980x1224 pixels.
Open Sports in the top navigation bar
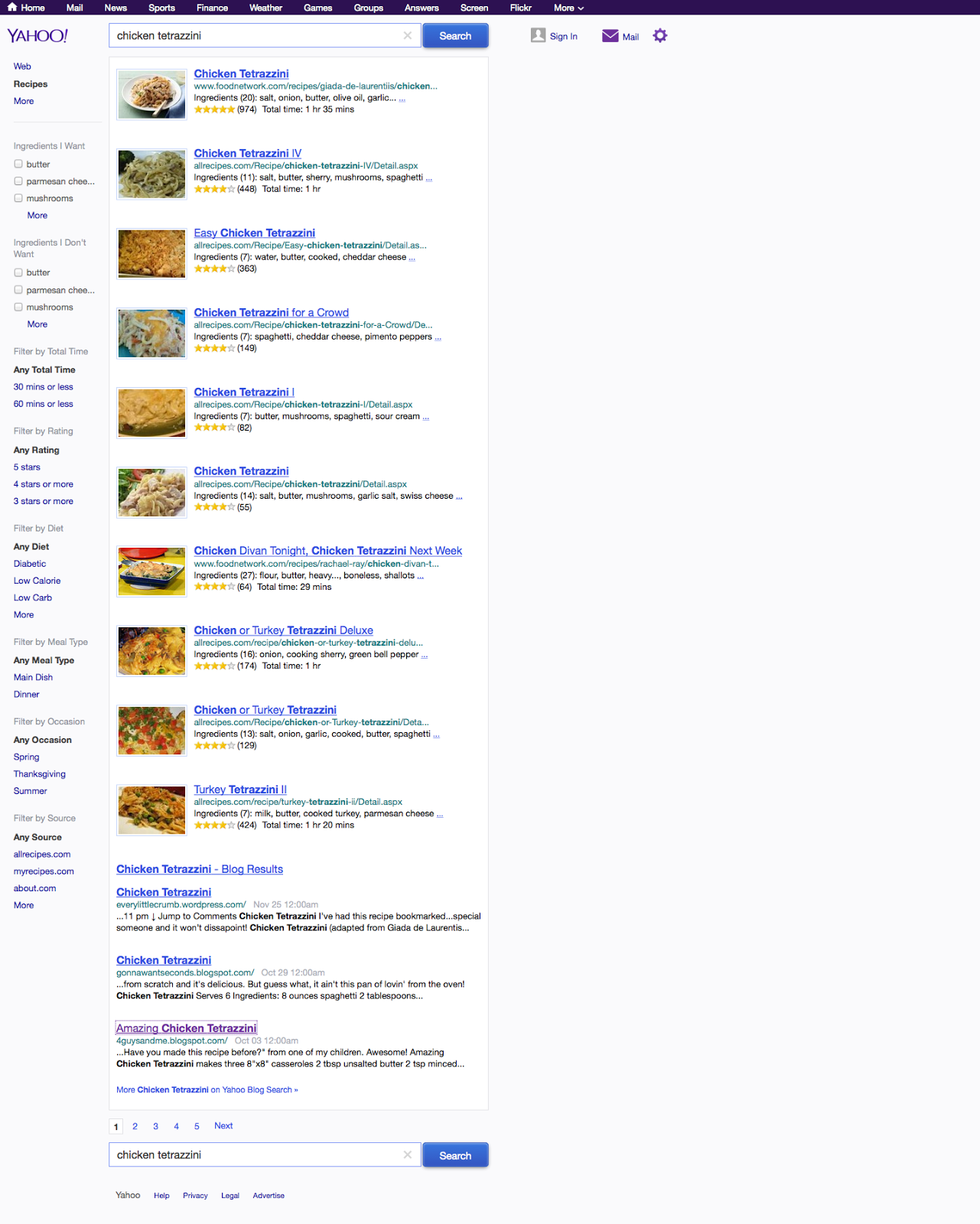click(161, 8)
